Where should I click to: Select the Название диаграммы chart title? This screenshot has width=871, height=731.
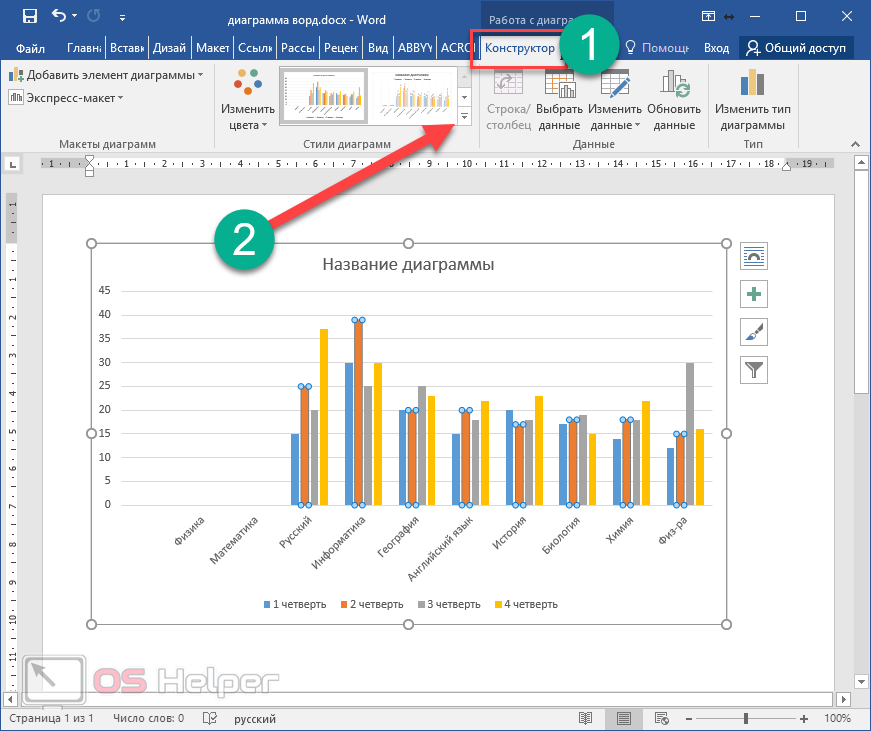point(408,265)
